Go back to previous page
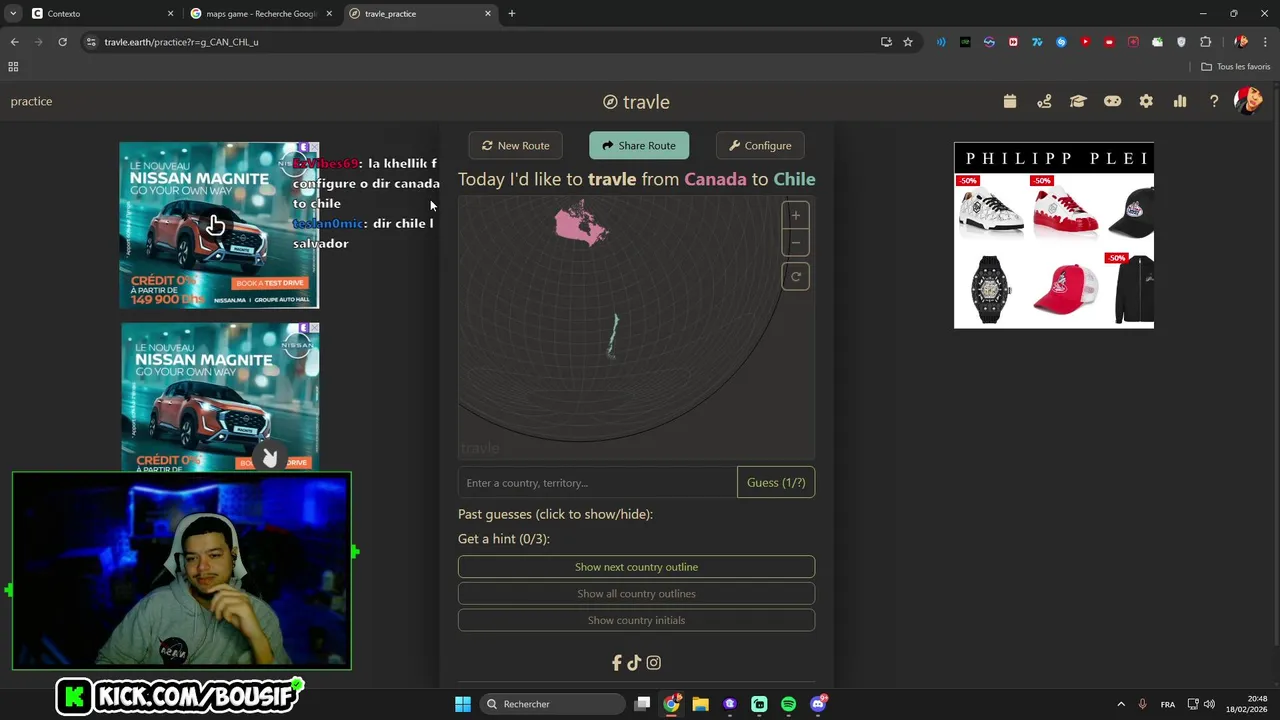 click(x=14, y=42)
